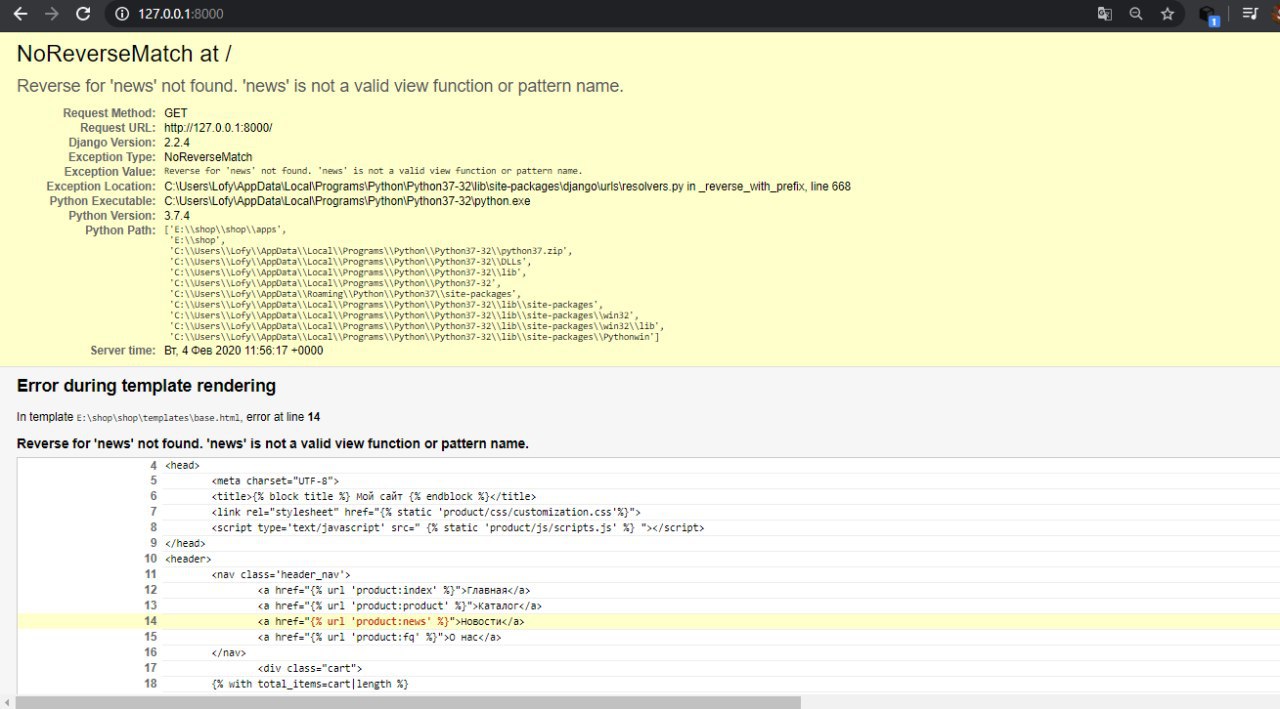Click the Server time value 4 Фев 2020
The height and width of the screenshot is (709, 1280).
(243, 351)
